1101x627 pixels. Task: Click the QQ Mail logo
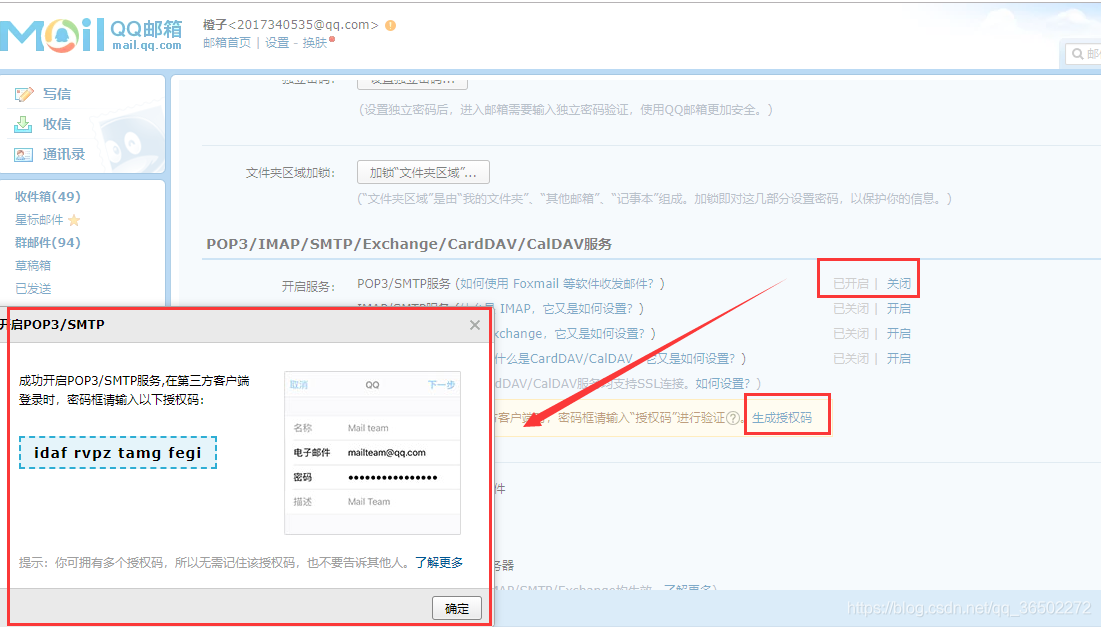91,35
